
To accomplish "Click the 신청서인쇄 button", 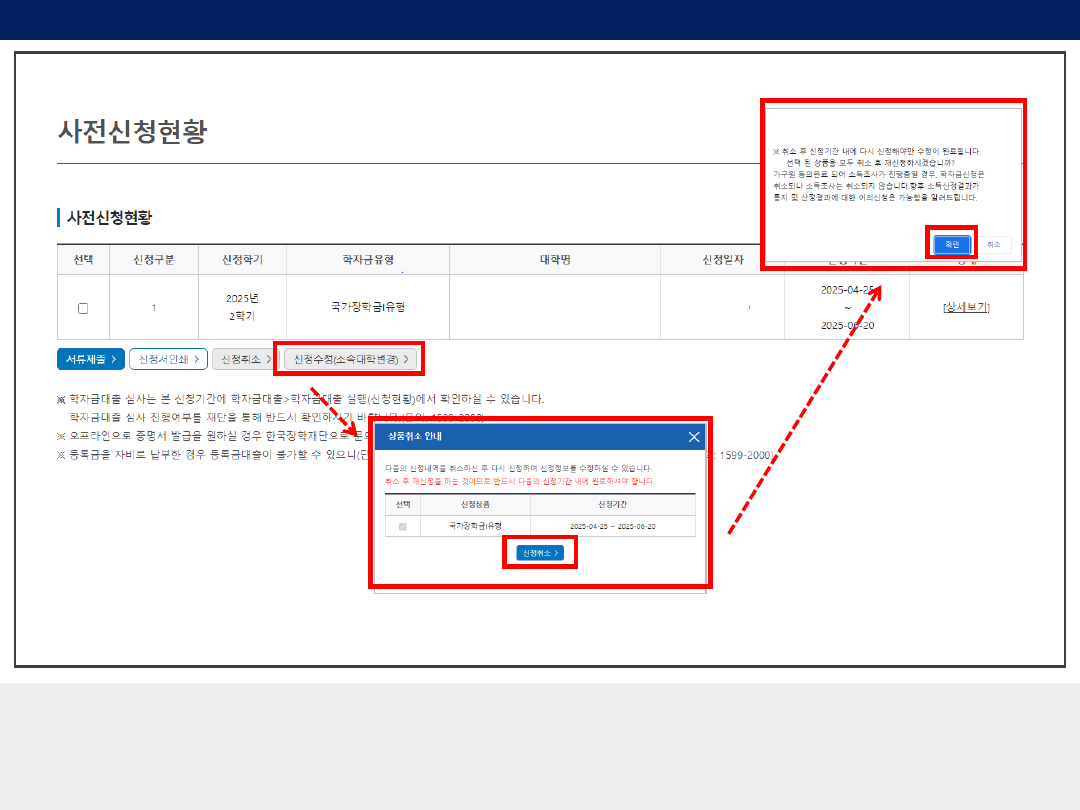I will (168, 359).
